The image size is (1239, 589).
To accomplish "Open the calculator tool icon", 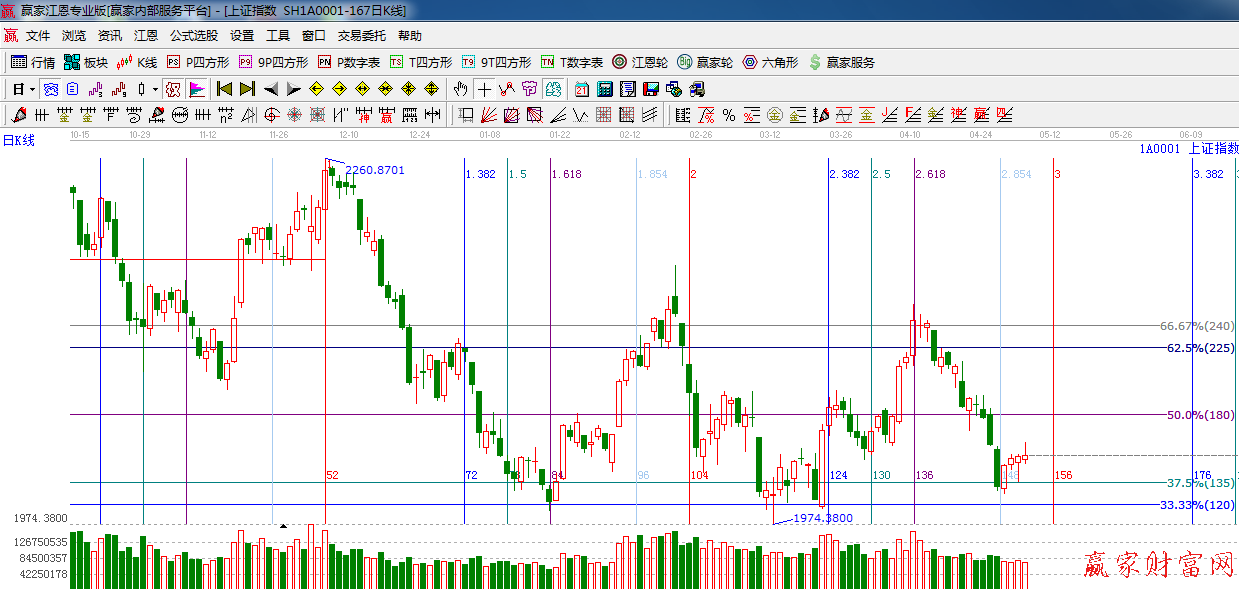I will (604, 89).
